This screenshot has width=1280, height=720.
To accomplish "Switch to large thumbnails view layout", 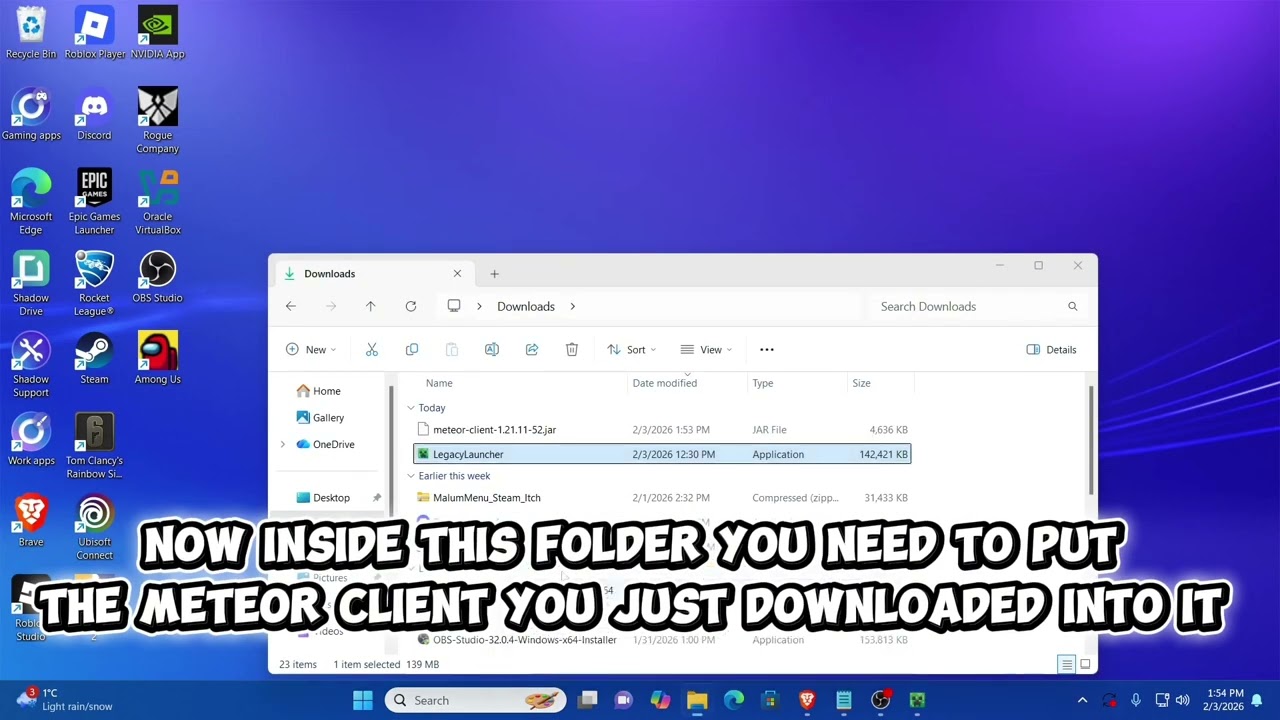I will (1085, 664).
